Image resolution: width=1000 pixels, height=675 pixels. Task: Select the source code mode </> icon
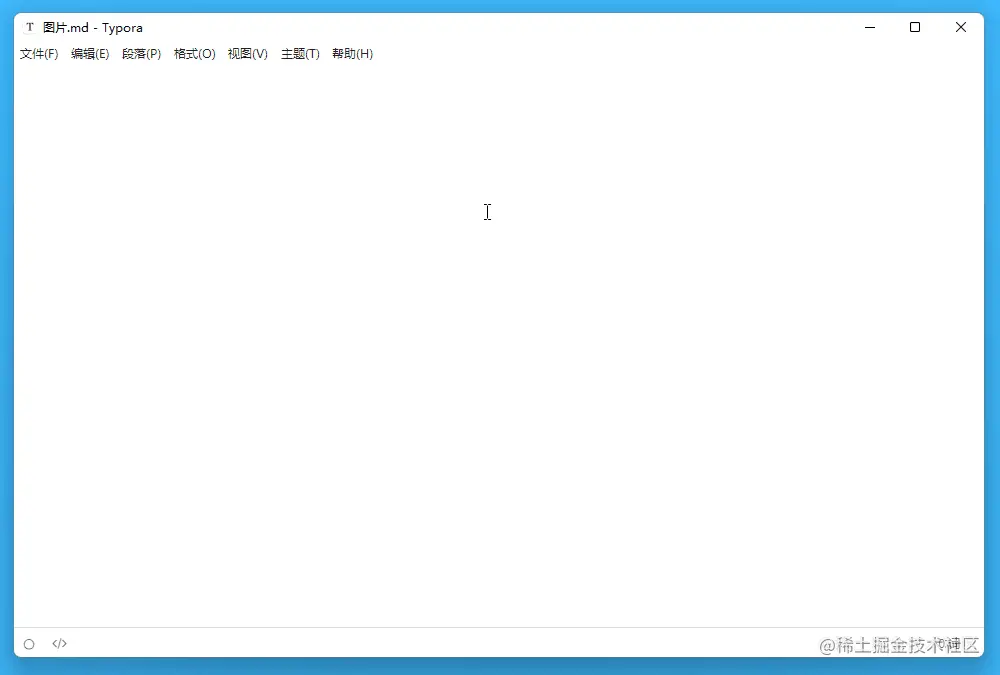tap(59, 643)
